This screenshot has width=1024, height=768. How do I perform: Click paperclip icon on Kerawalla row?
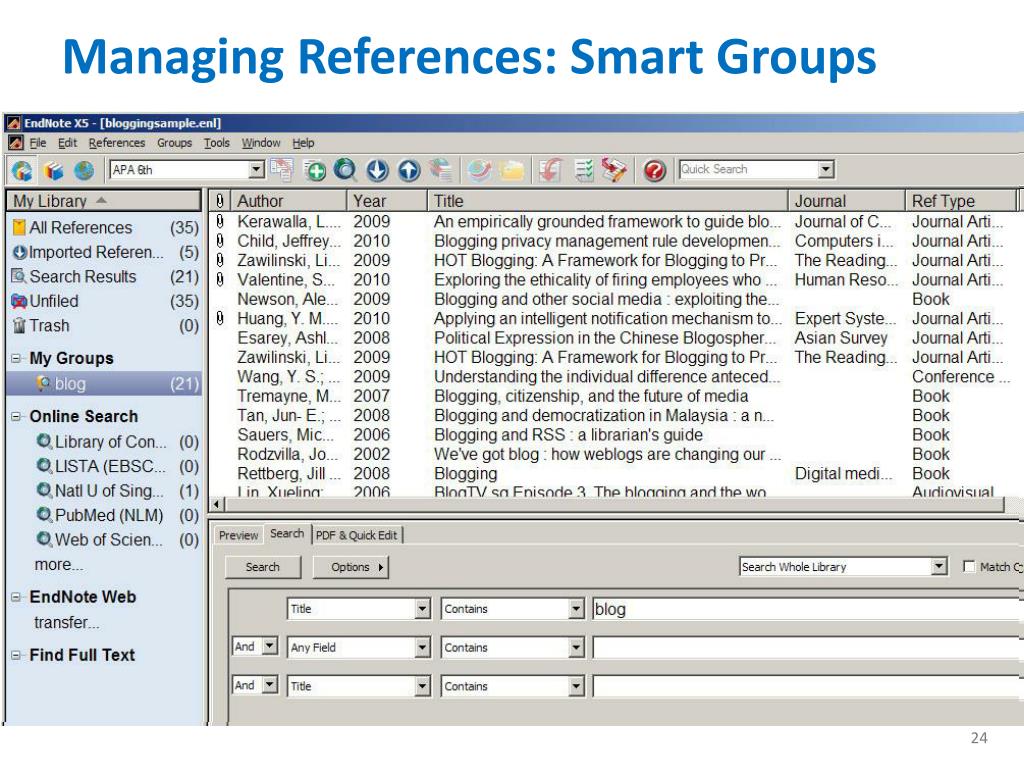tap(220, 221)
